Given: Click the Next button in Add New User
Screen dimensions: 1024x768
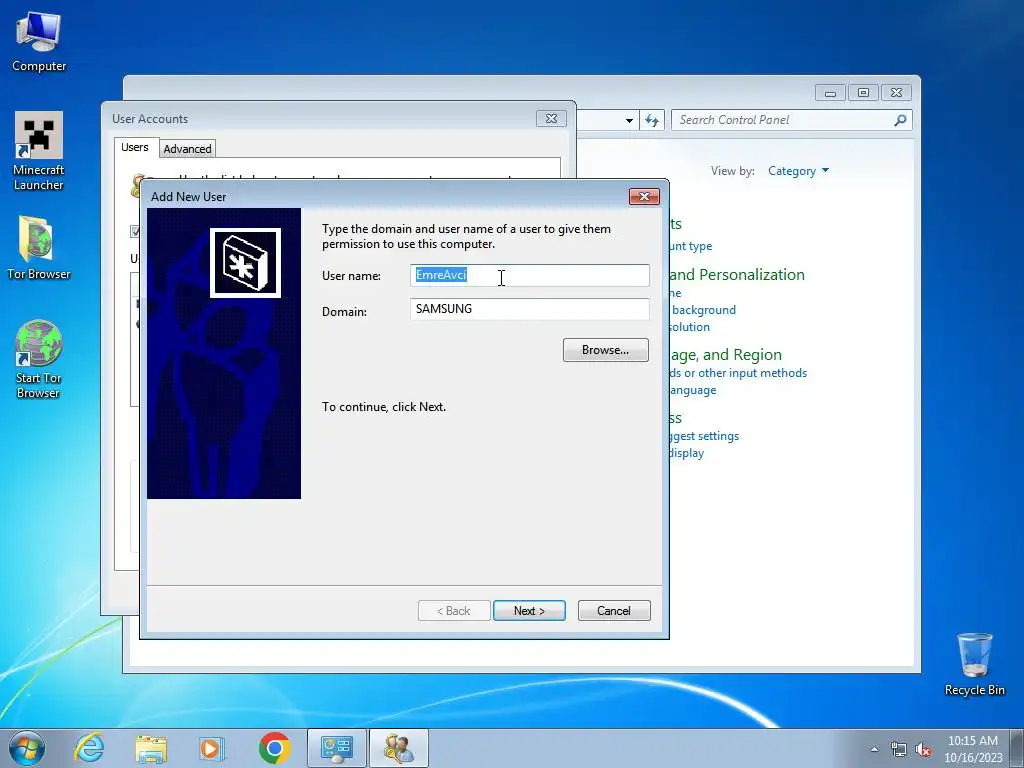Looking at the screenshot, I should [529, 611].
